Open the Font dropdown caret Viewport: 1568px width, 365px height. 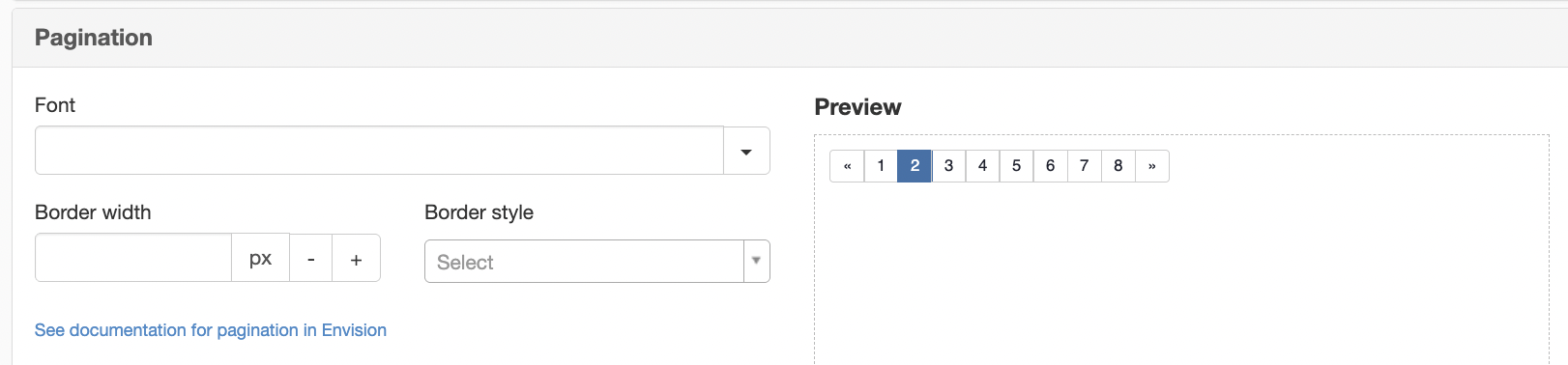click(x=746, y=152)
